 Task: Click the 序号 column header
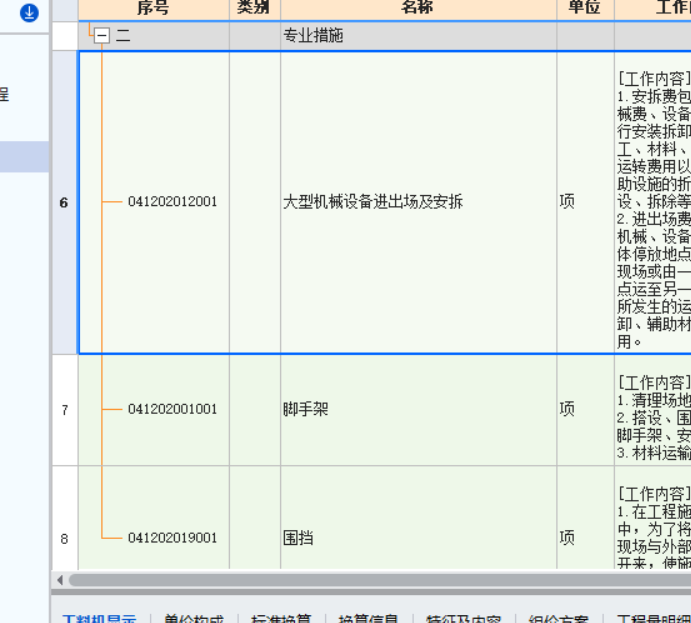[153, 8]
